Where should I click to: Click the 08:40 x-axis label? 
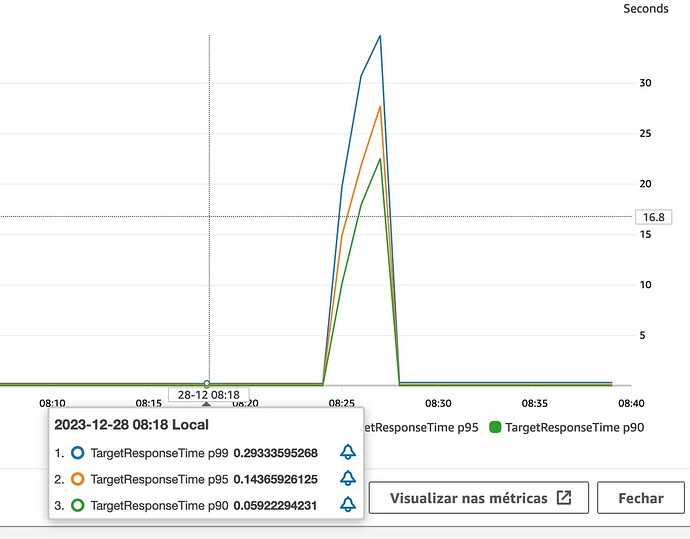tap(631, 403)
